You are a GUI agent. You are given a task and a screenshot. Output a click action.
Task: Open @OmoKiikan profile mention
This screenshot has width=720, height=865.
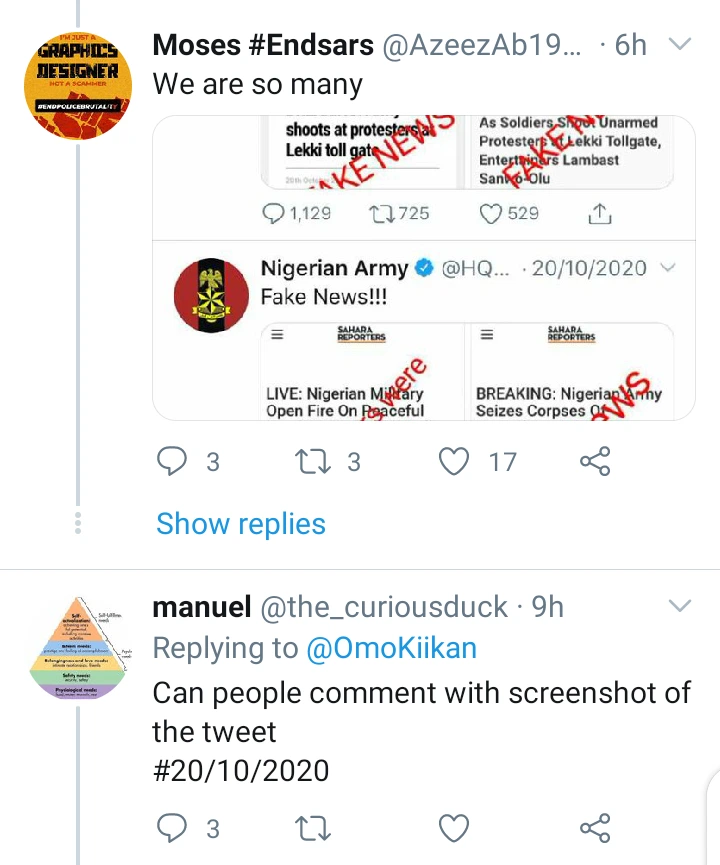coord(392,648)
